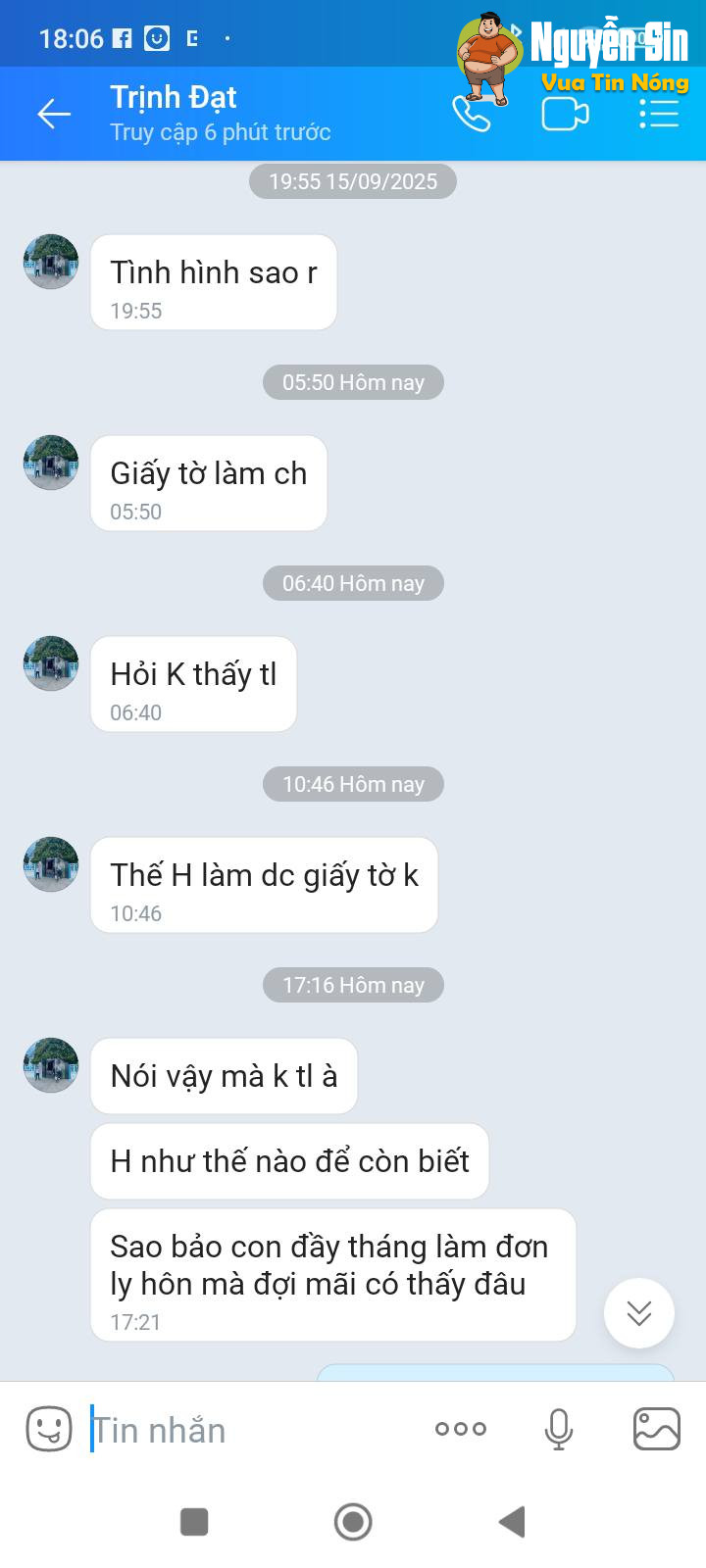Open Trịnh Đạt contact name in header
This screenshot has height=1568, width=706.
(174, 97)
